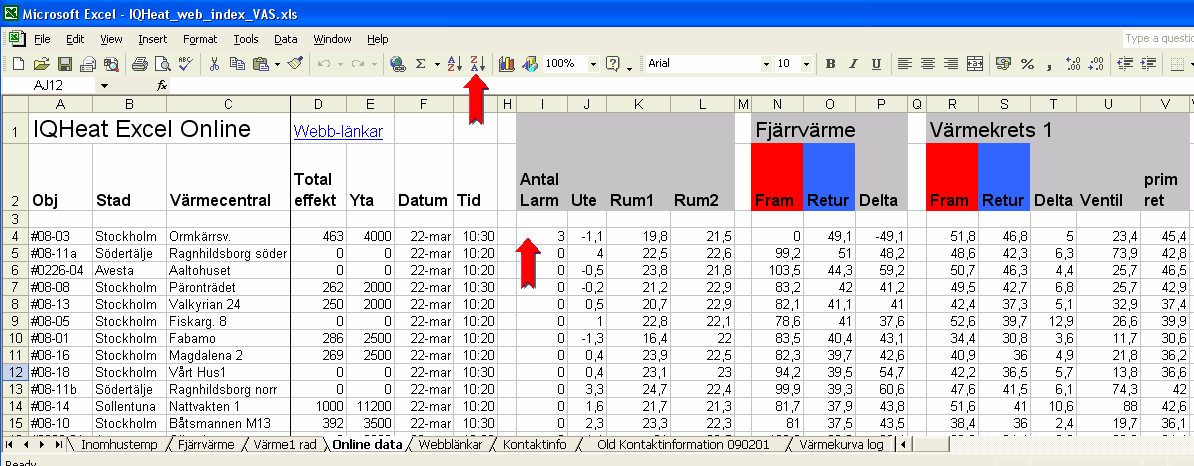Show the Drawing toolbar

tap(530, 64)
